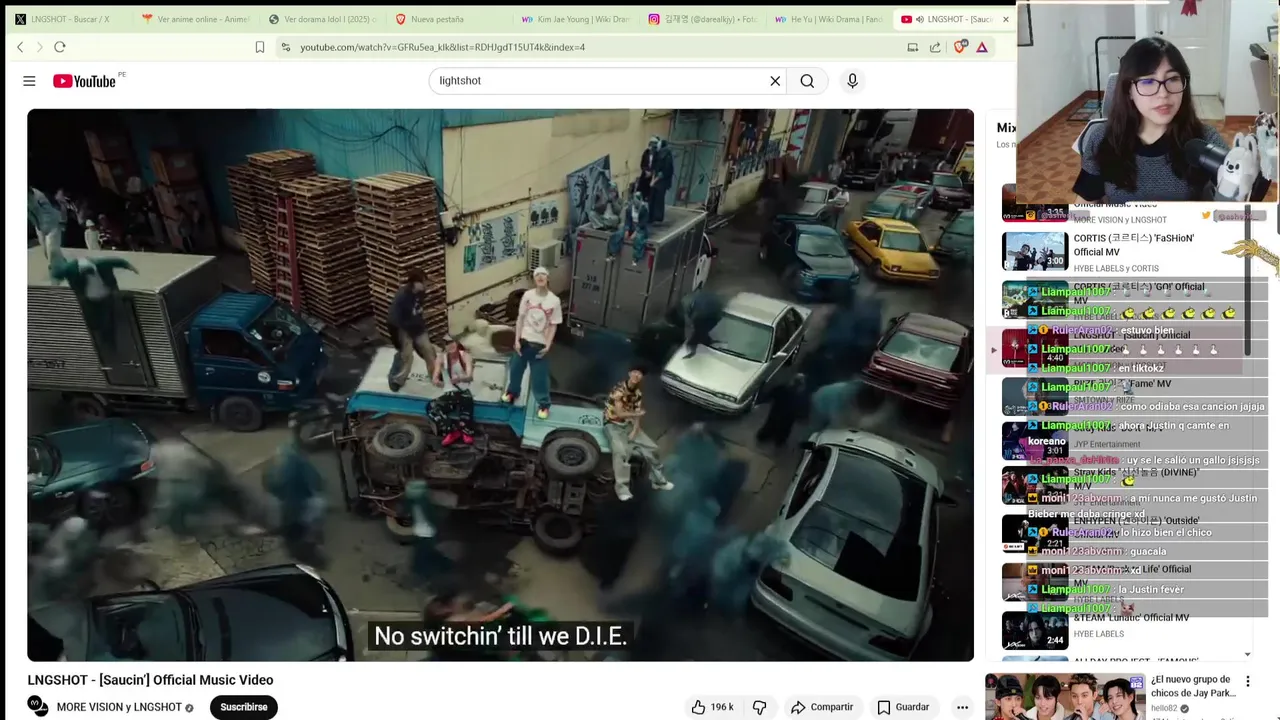Click the magnifying glass search button

click(x=807, y=81)
